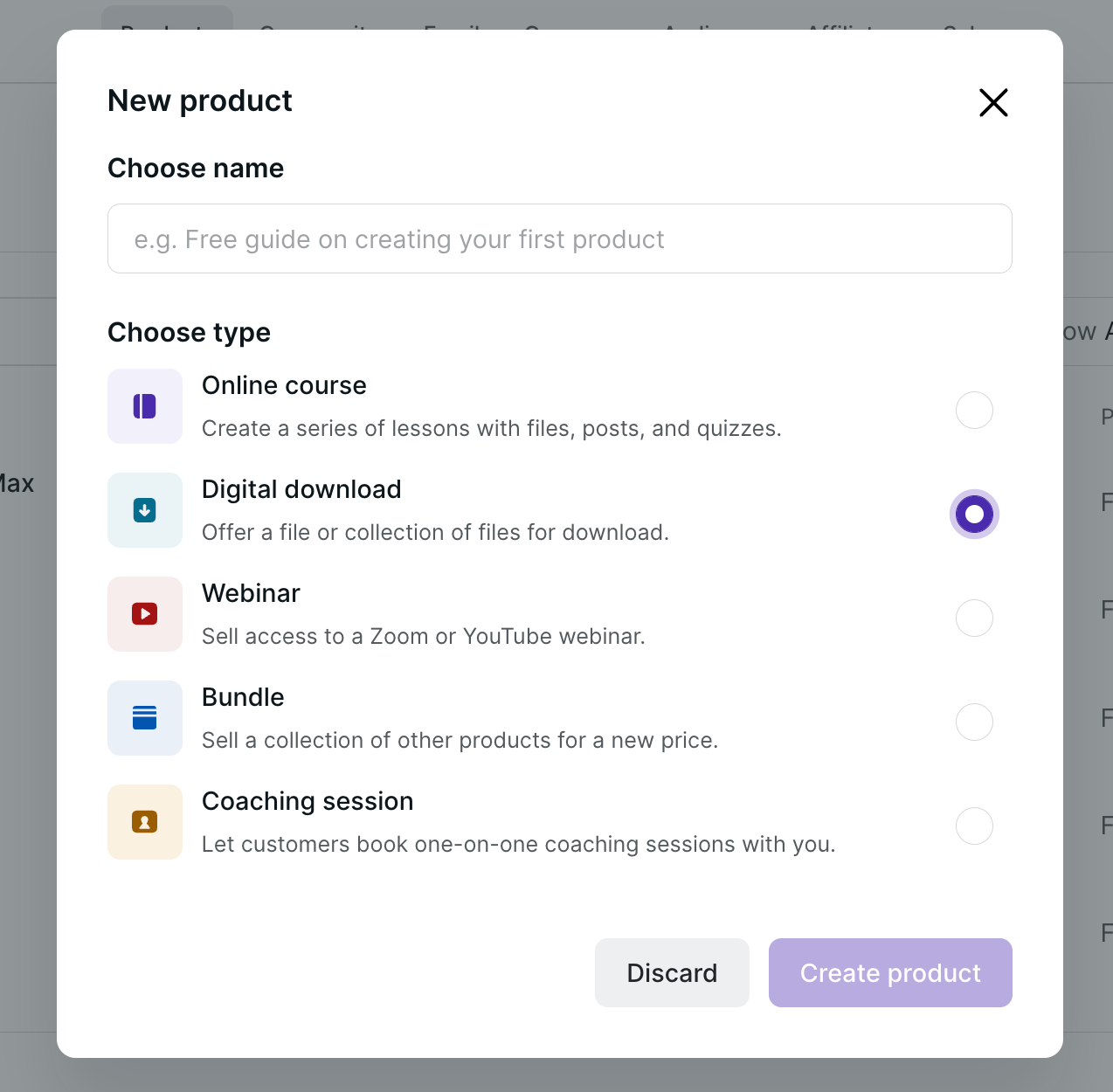Screen dimensions: 1113x1092
Task: Click the Bundle option title
Action: [243, 697]
